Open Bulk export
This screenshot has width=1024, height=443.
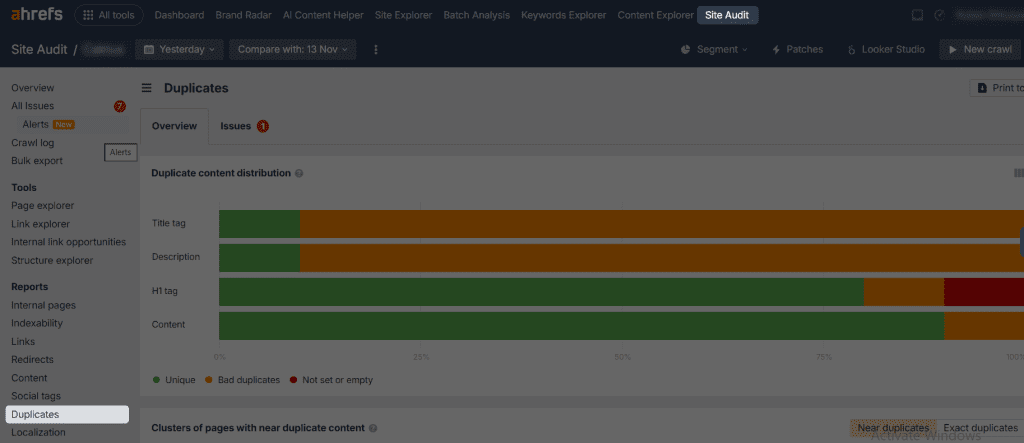click(37, 161)
